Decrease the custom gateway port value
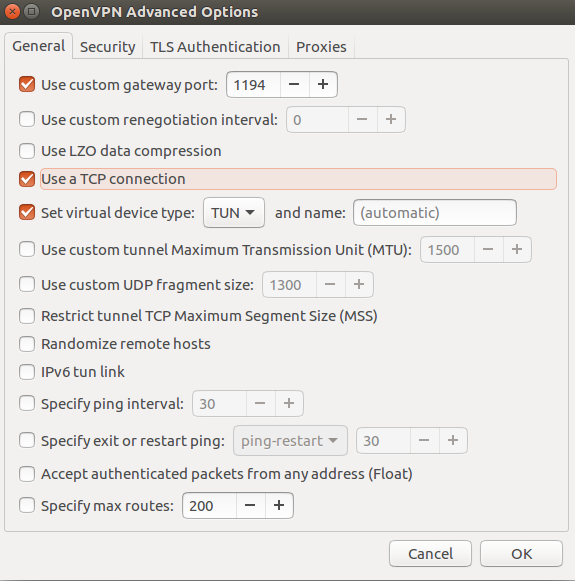This screenshot has height=581, width=575. 294,84
